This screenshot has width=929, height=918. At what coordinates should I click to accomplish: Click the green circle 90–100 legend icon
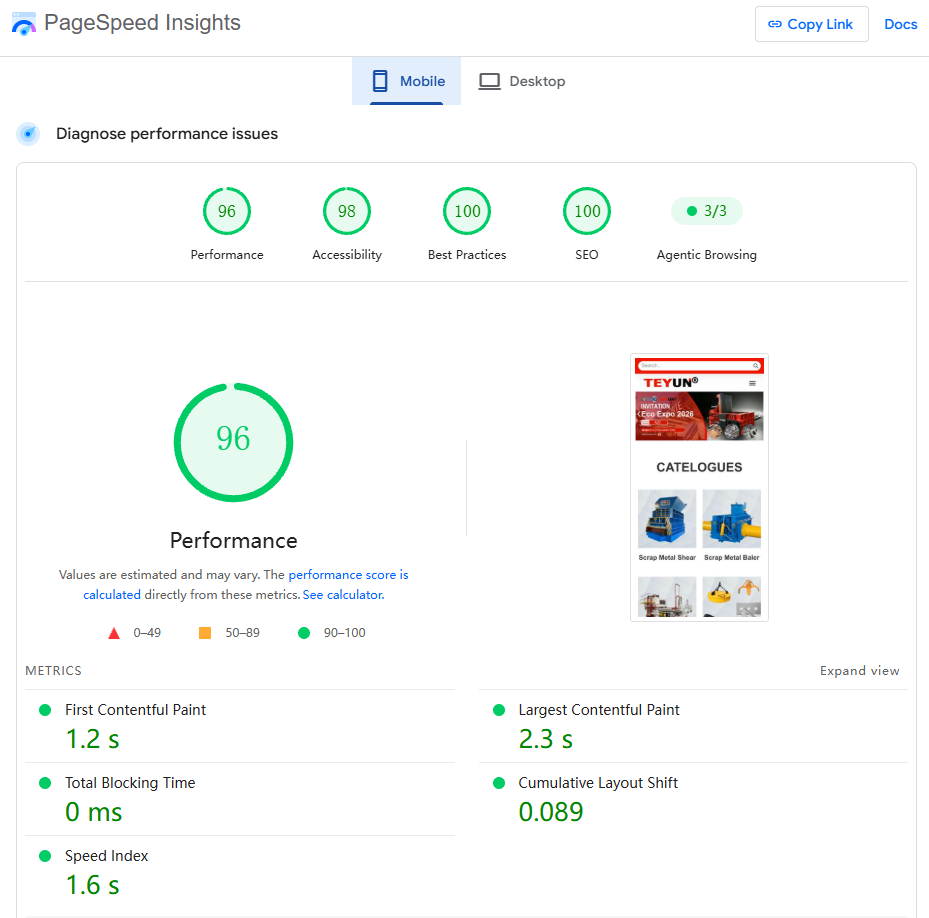click(x=304, y=633)
